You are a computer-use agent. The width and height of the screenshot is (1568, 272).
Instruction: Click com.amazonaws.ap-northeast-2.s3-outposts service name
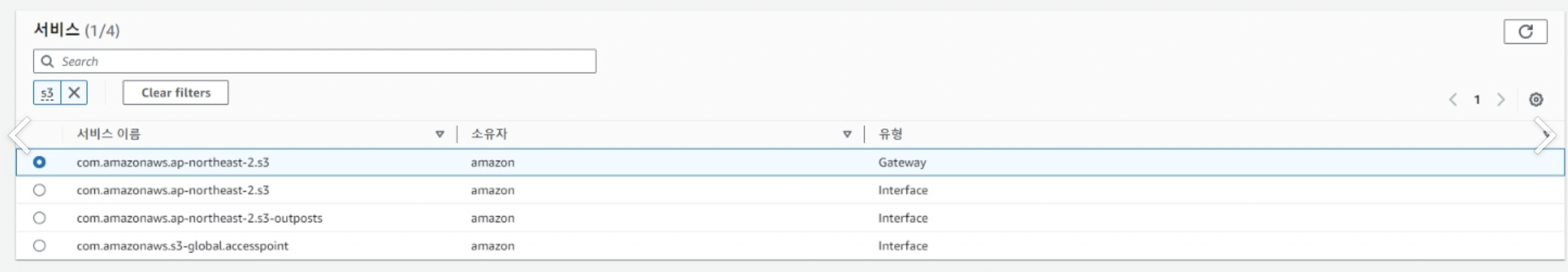pos(199,218)
